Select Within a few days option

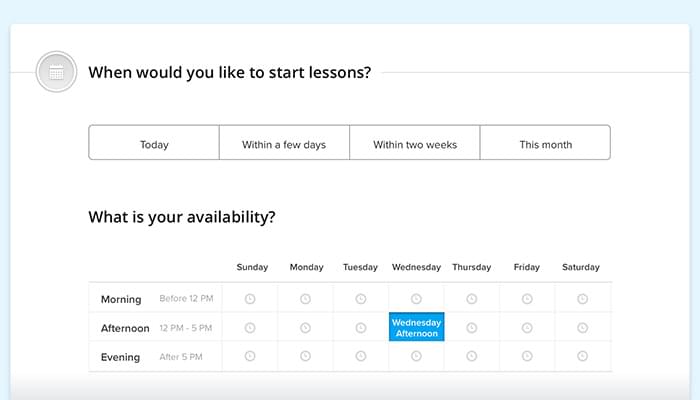[284, 144]
